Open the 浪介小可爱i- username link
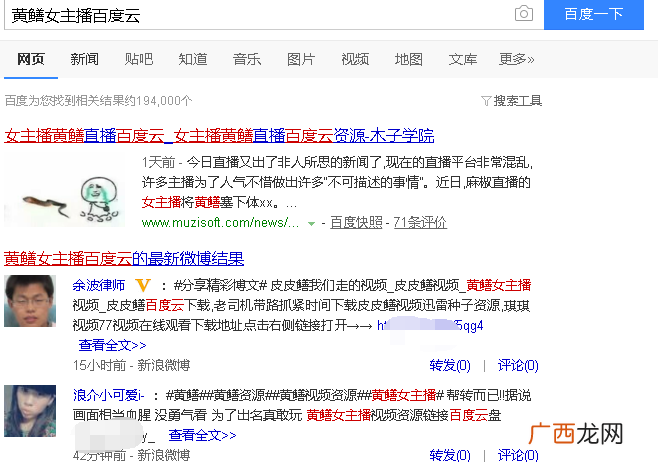Image resolution: width=658 pixels, height=462 pixels. click(109, 395)
